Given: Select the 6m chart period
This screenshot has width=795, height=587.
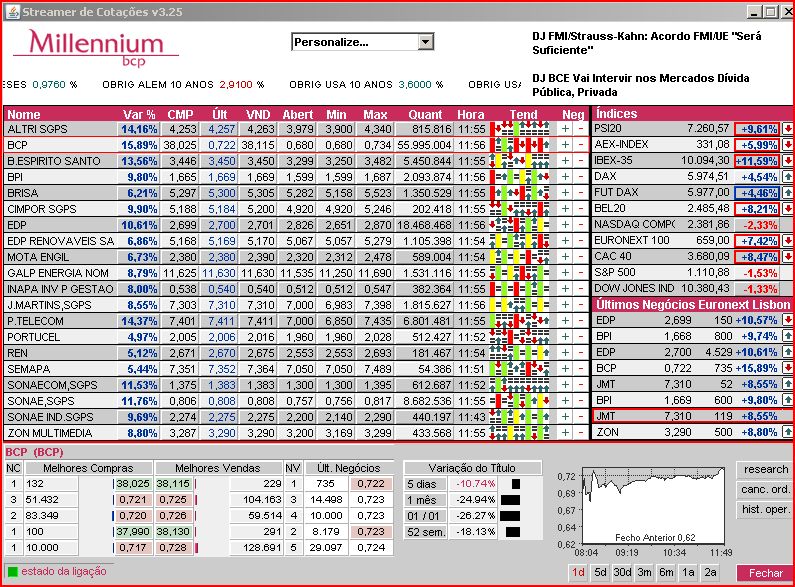Looking at the screenshot, I should click(666, 572).
